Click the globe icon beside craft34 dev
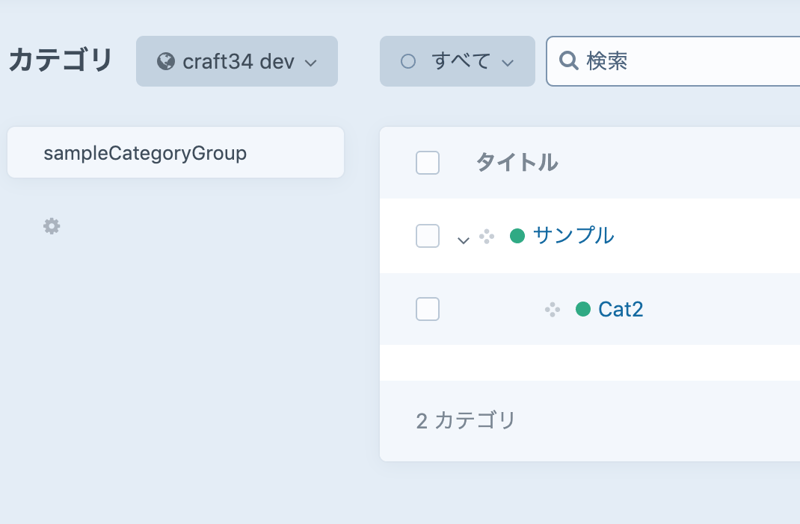The height and width of the screenshot is (524, 800). [x=166, y=62]
